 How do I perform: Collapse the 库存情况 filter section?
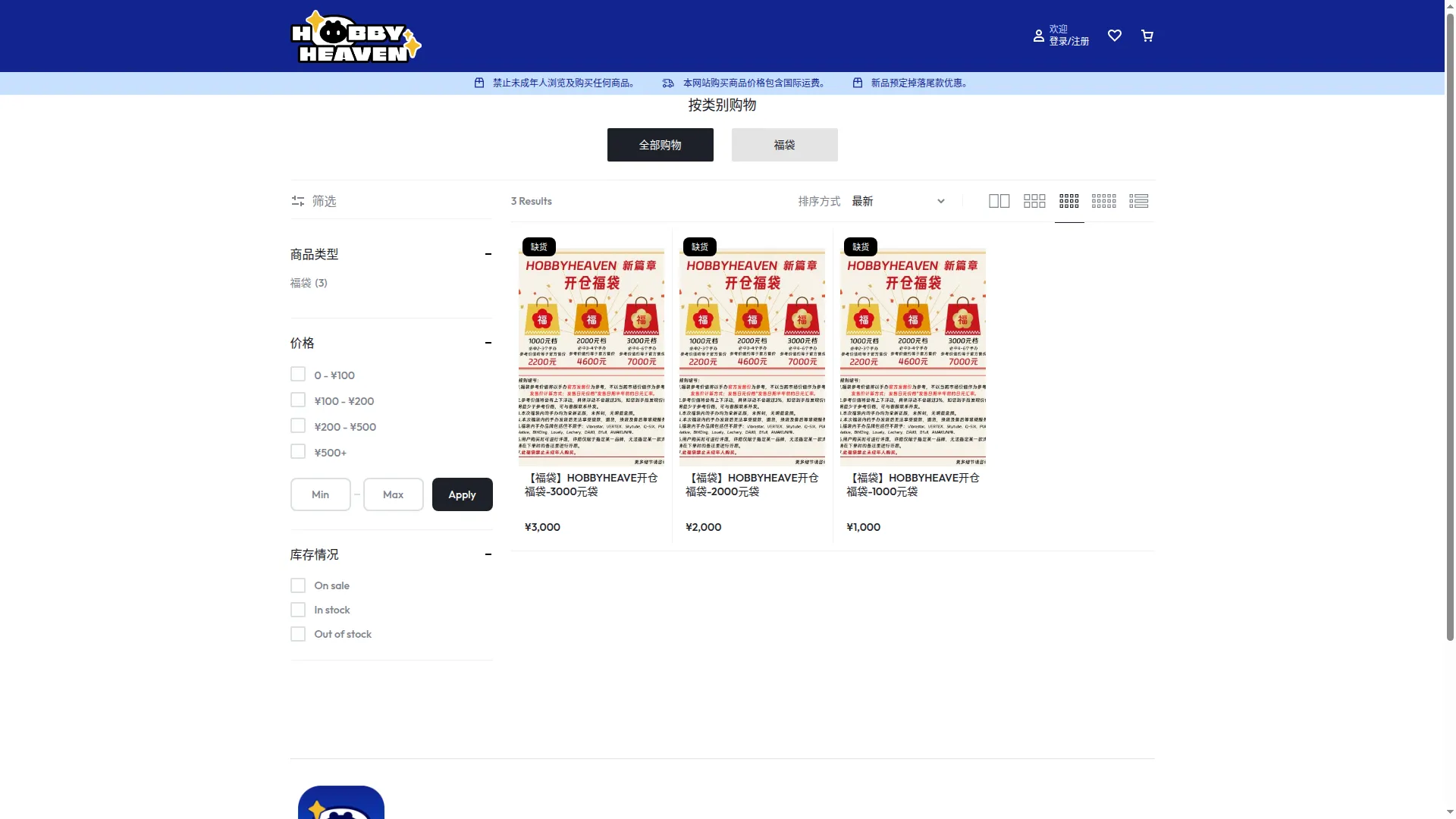tap(488, 554)
